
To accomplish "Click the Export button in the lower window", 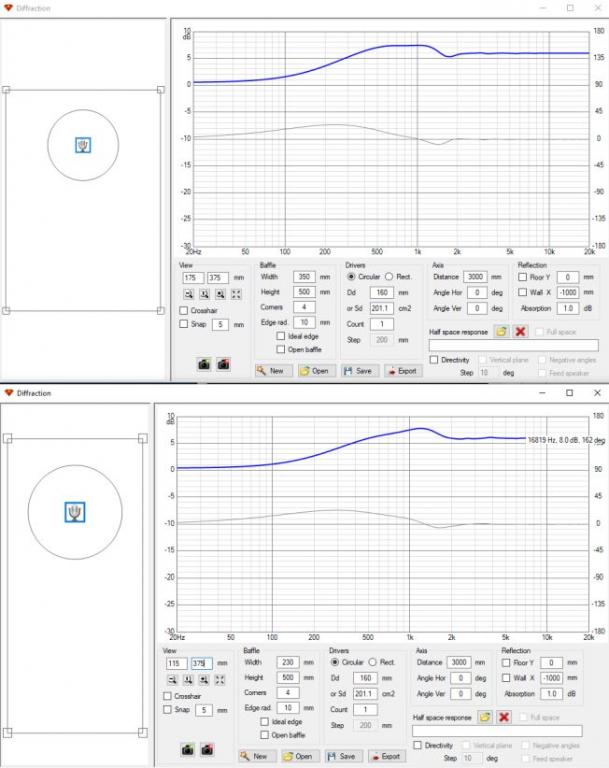I will (387, 756).
